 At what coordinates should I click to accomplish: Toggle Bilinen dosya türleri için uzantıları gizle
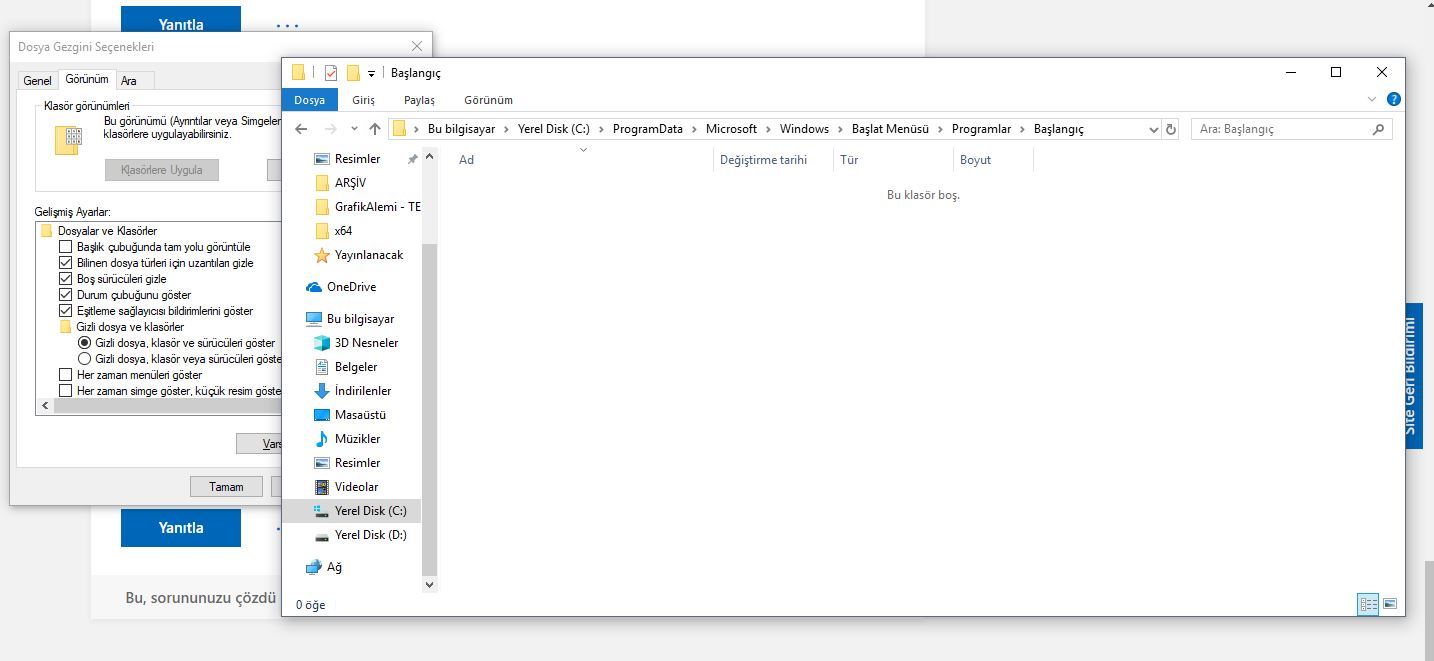[x=66, y=263]
